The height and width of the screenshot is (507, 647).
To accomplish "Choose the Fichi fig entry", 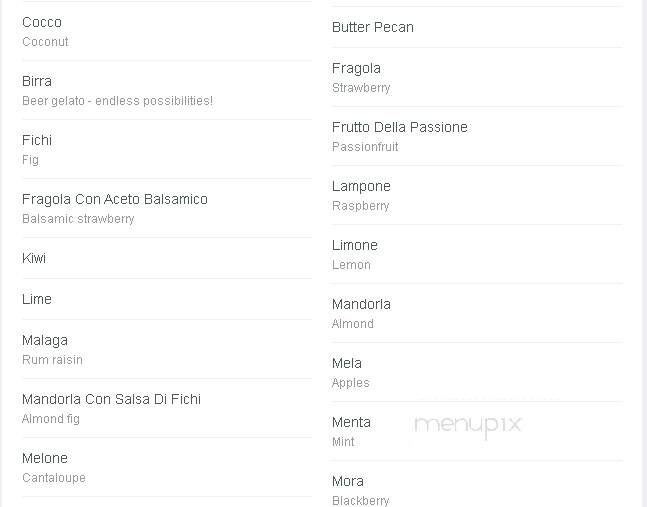I will point(167,149).
